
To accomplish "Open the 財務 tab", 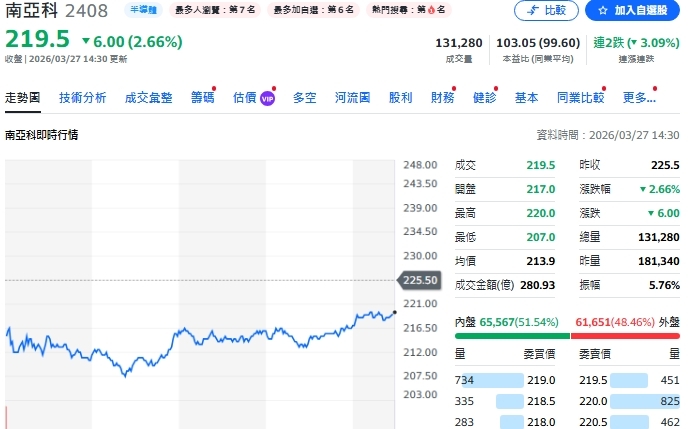I will click(x=442, y=98).
